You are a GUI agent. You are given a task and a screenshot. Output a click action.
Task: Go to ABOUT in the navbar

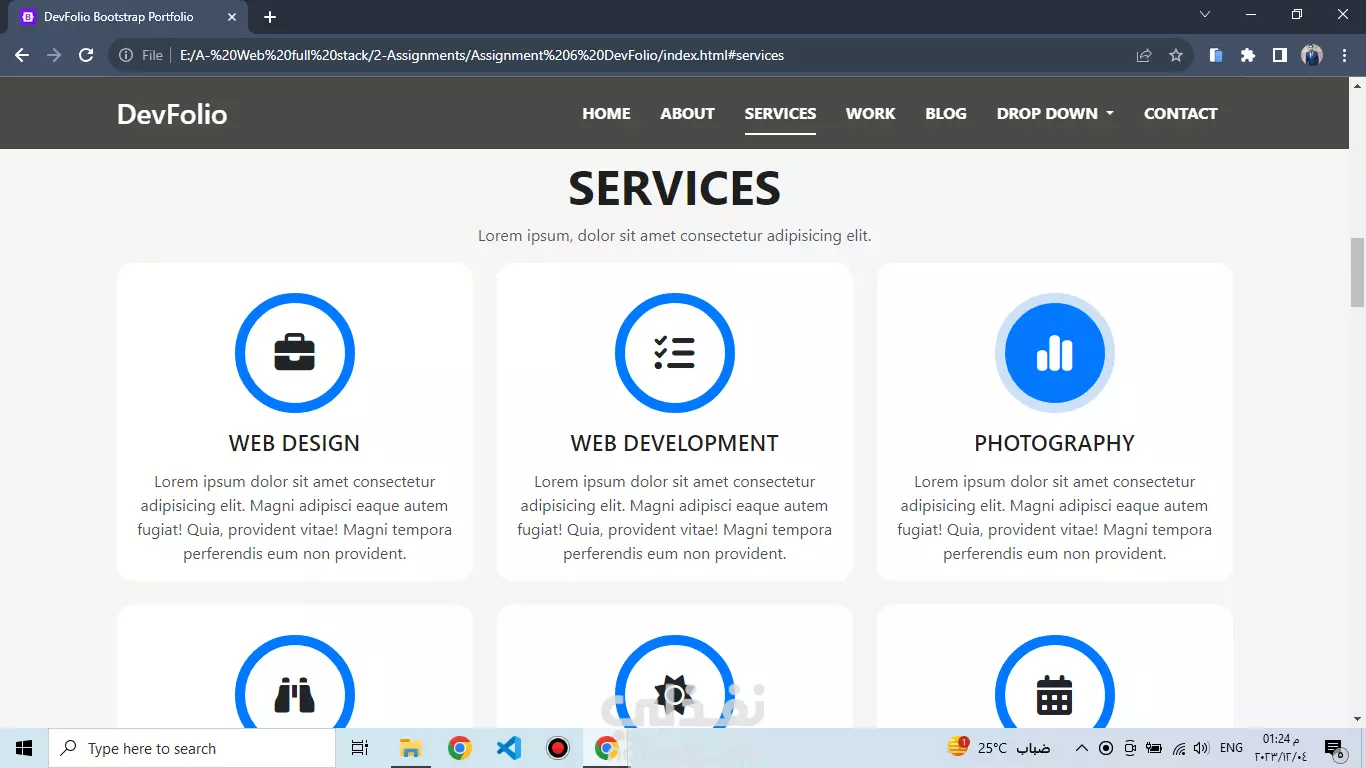click(687, 113)
